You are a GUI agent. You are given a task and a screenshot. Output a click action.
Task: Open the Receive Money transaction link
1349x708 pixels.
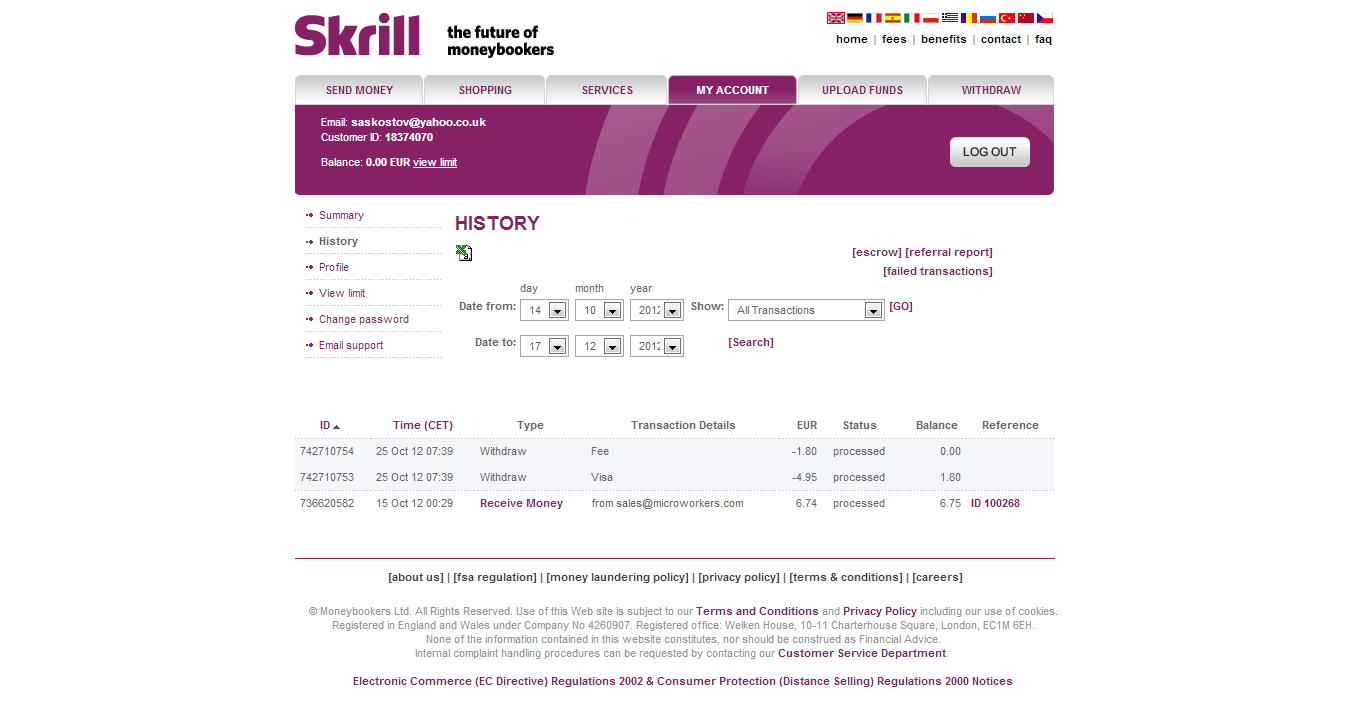coord(521,504)
